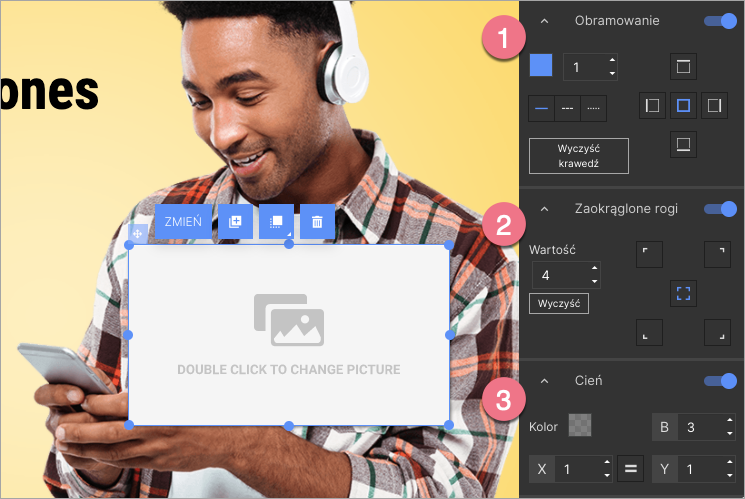
Task: Click the ZMIEŃ button above image
Action: coord(183,222)
